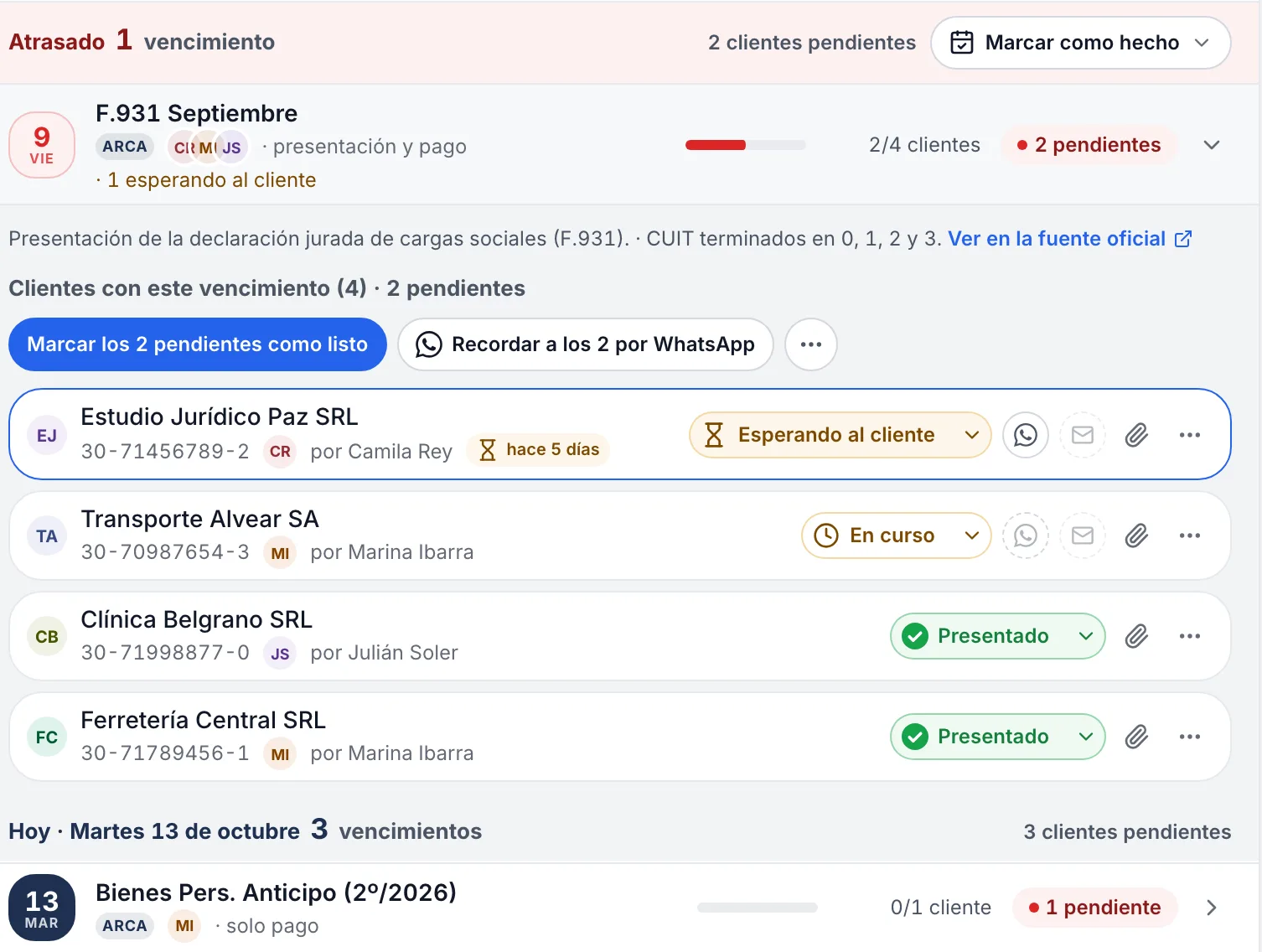Open Ver en la fuente oficial link
This screenshot has width=1262, height=952.
pos(1069,239)
